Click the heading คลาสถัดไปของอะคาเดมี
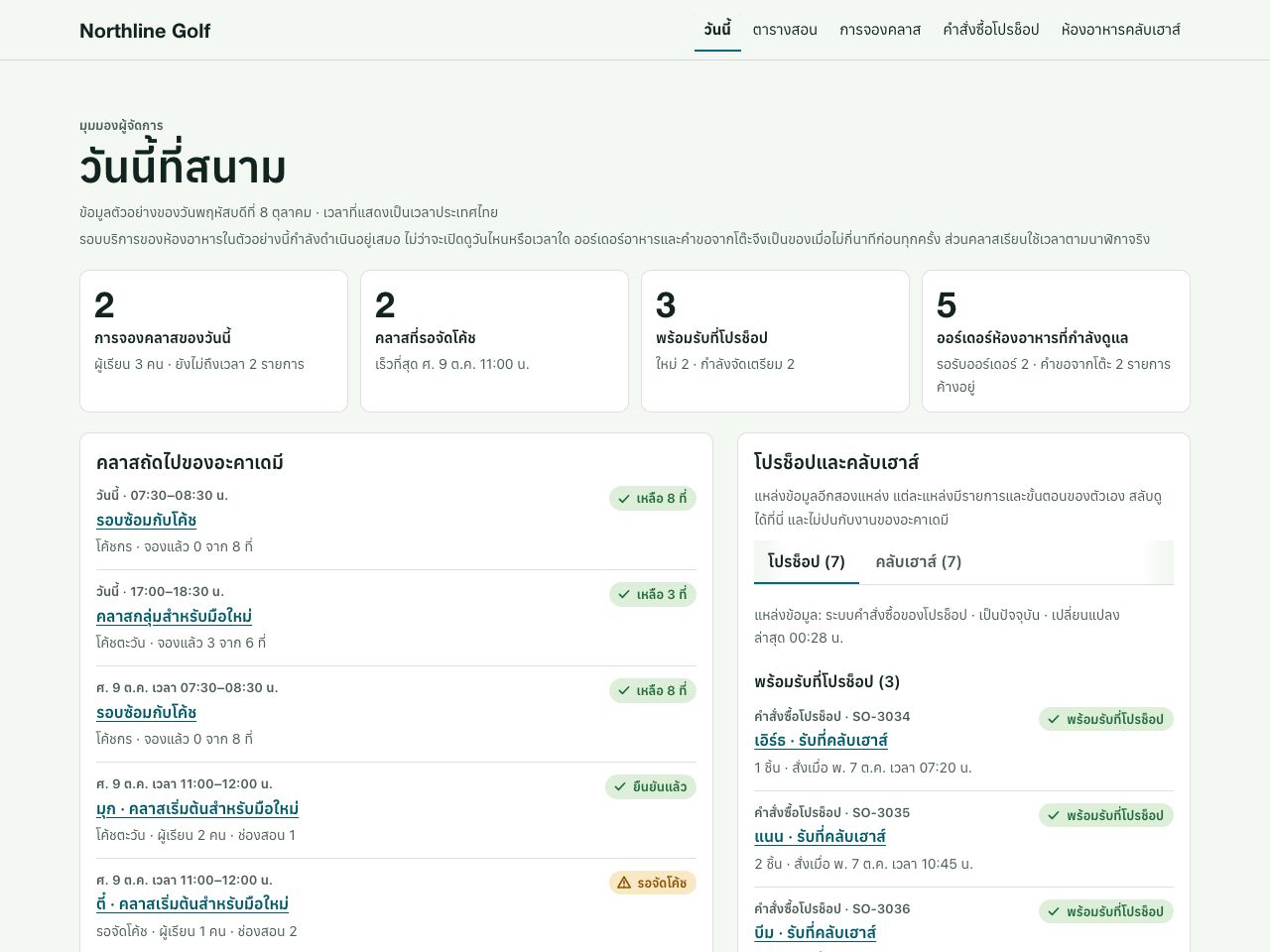The height and width of the screenshot is (952, 1270). click(x=190, y=463)
